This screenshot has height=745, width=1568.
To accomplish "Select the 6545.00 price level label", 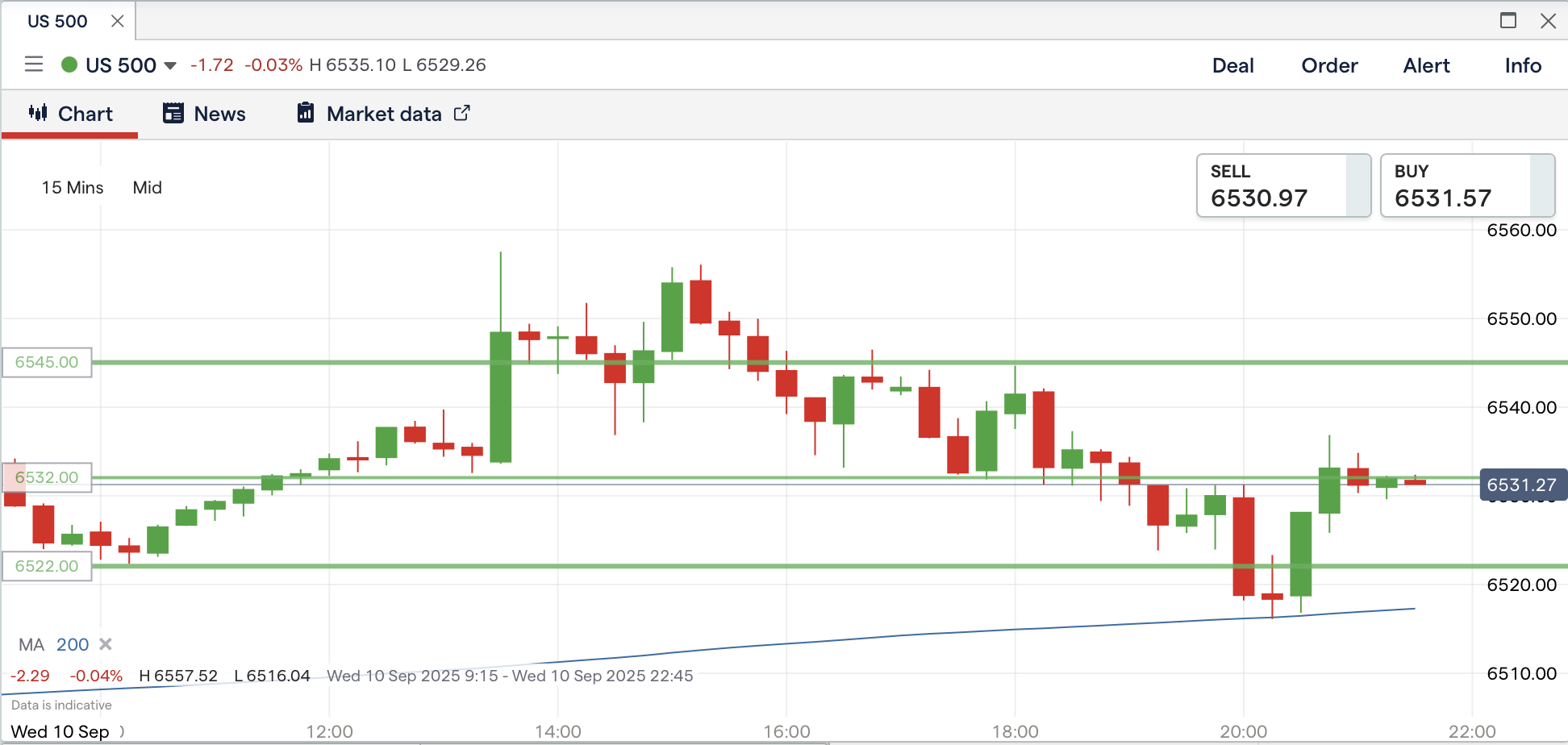I will (47, 362).
